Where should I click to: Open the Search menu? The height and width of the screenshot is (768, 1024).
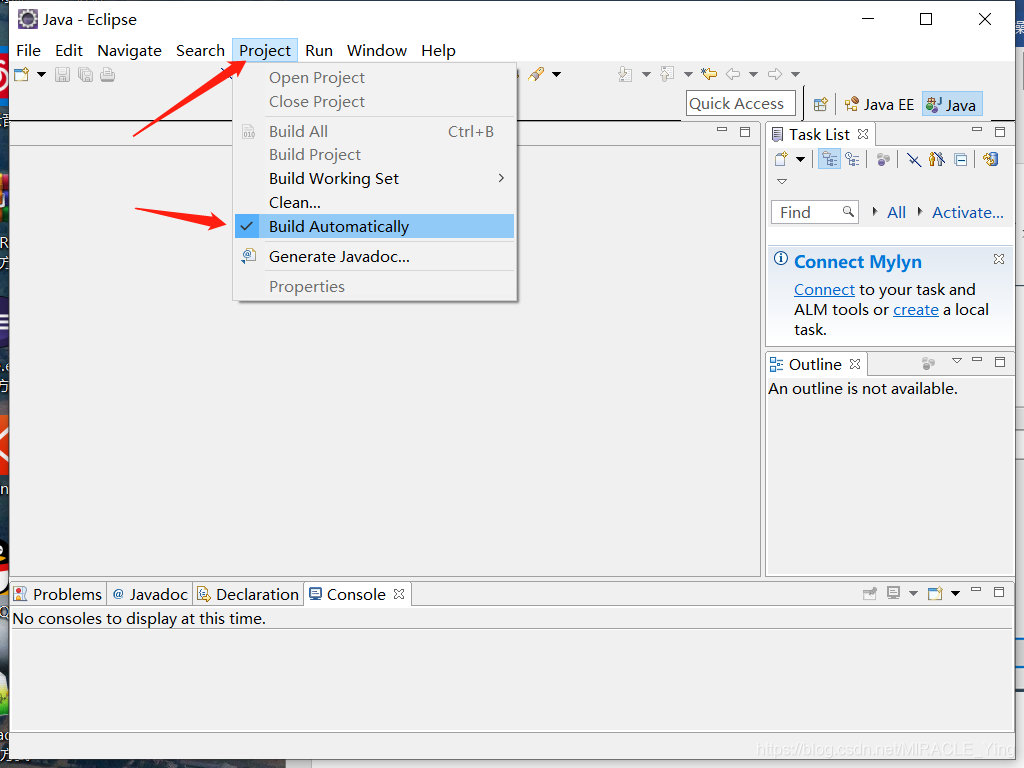point(200,50)
